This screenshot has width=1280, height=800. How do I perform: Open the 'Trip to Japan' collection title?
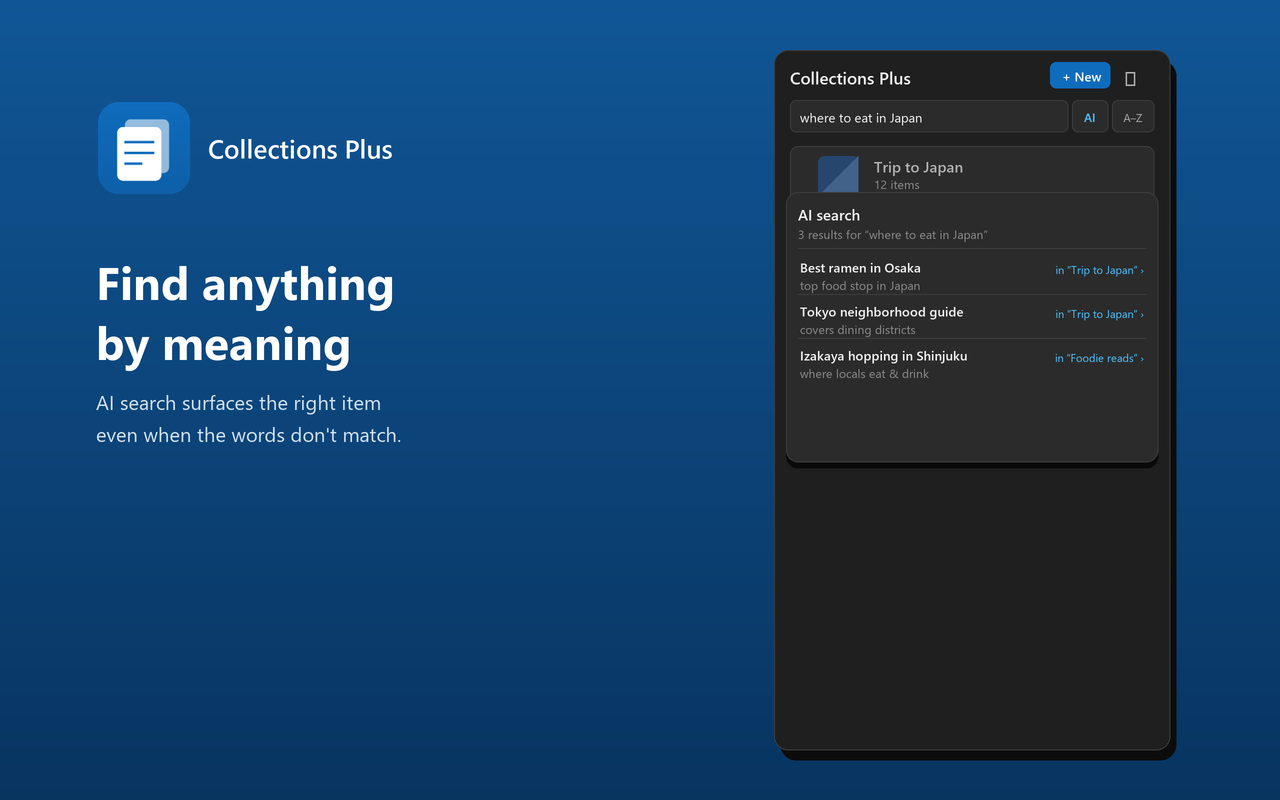pos(918,167)
